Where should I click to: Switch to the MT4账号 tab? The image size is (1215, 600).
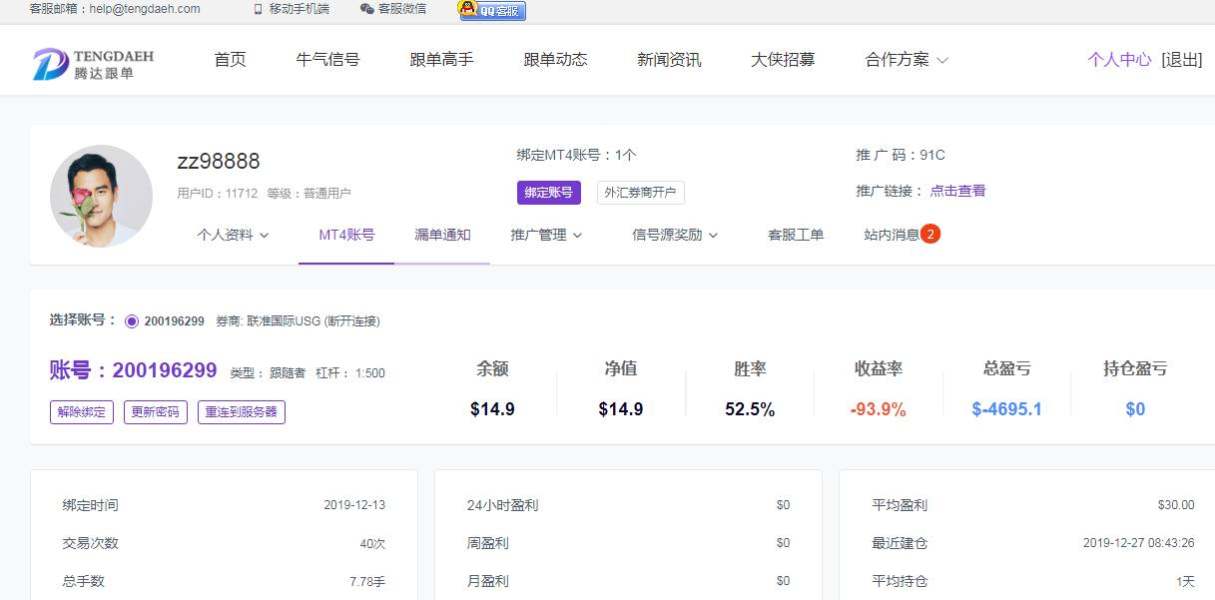coord(346,235)
